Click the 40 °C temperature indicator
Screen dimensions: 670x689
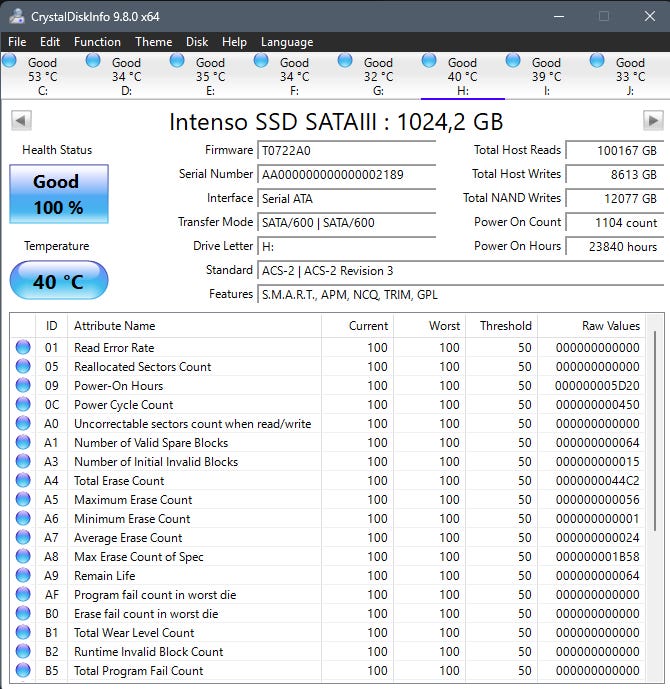(58, 281)
